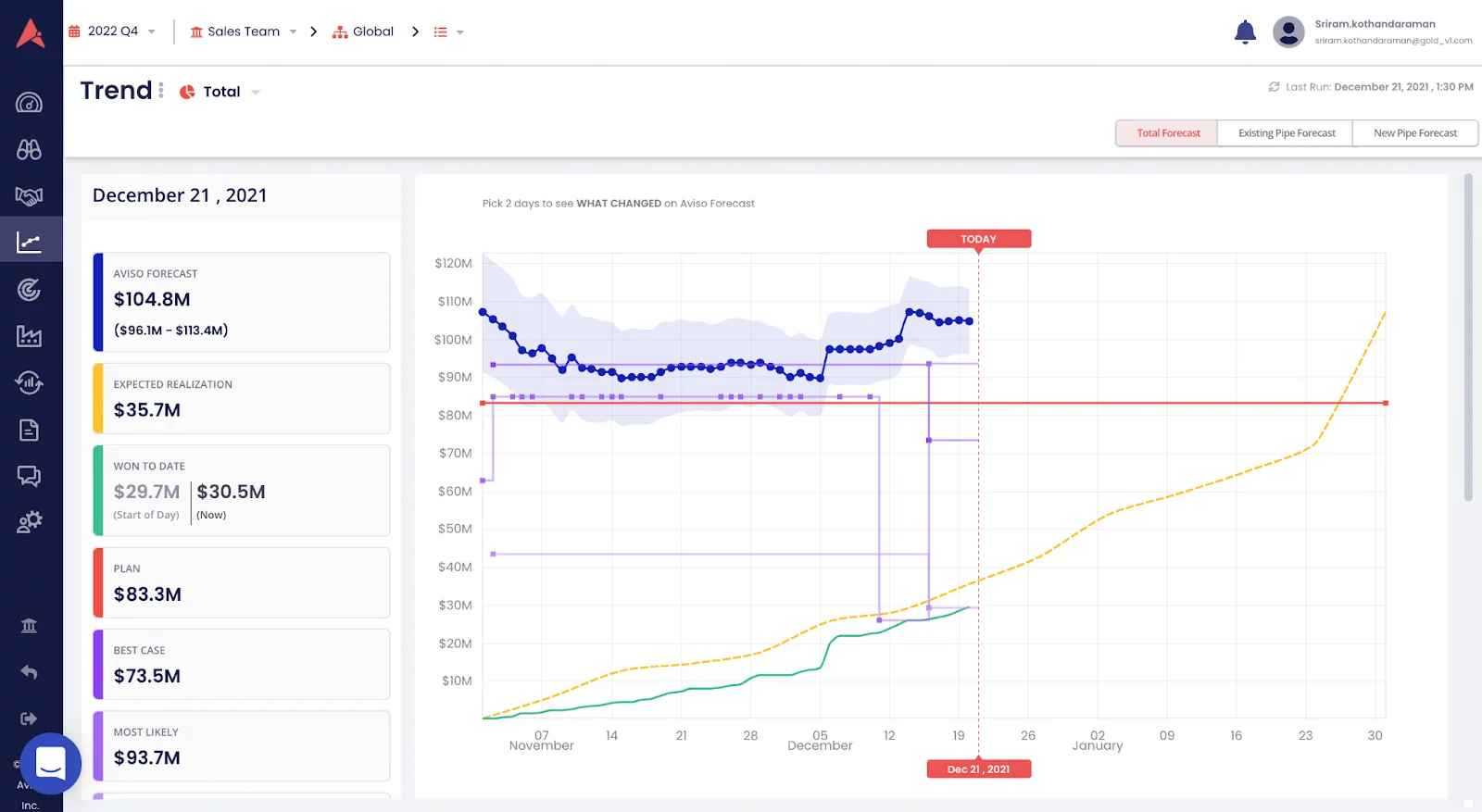This screenshot has height=812, width=1482.
Task: Click the Sales Team building icon
Action: 196,31
